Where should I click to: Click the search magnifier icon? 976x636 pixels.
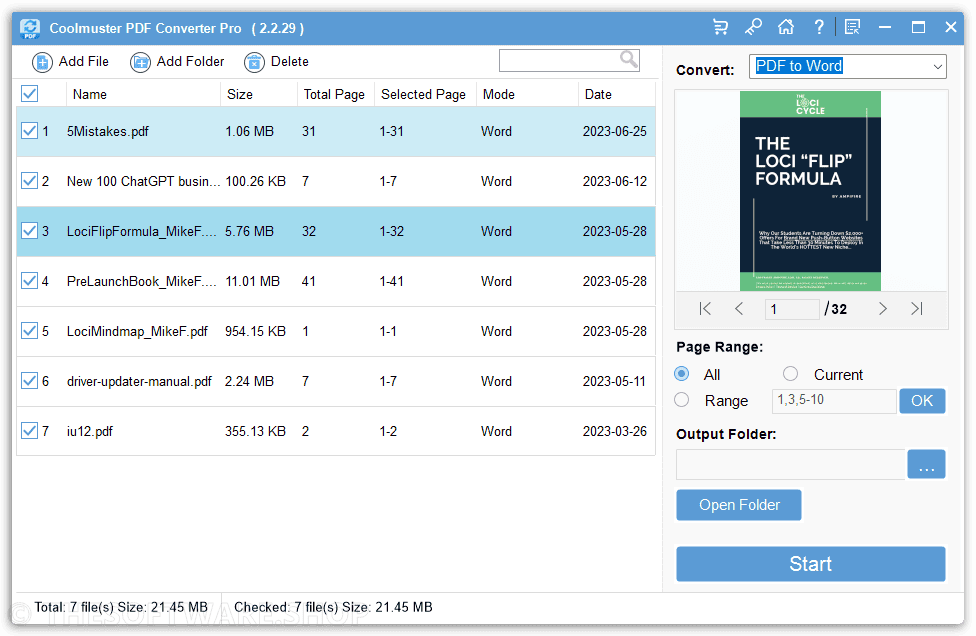(629, 59)
